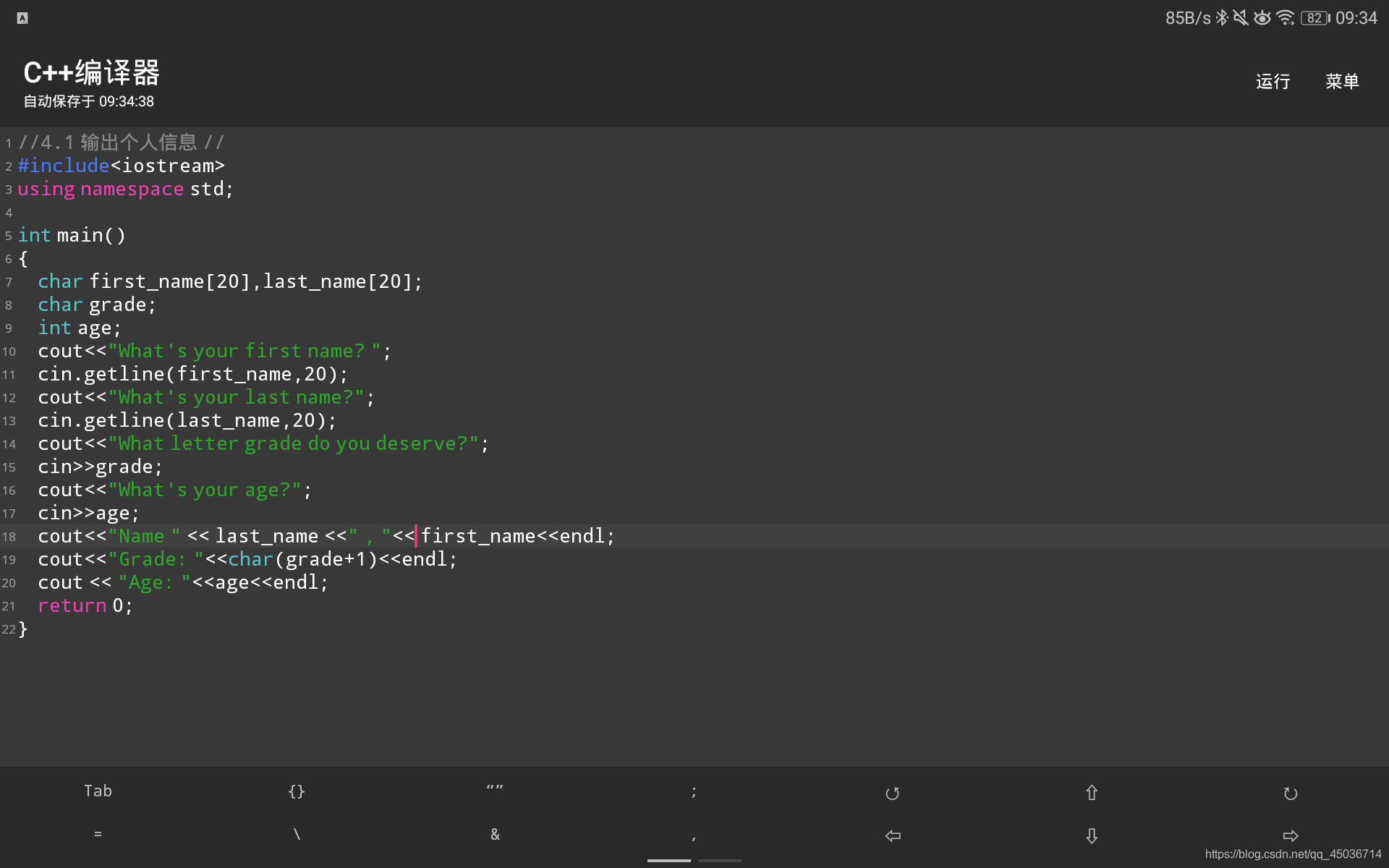
Task: Insert a backslash from the shortcut bar
Action: click(x=296, y=835)
